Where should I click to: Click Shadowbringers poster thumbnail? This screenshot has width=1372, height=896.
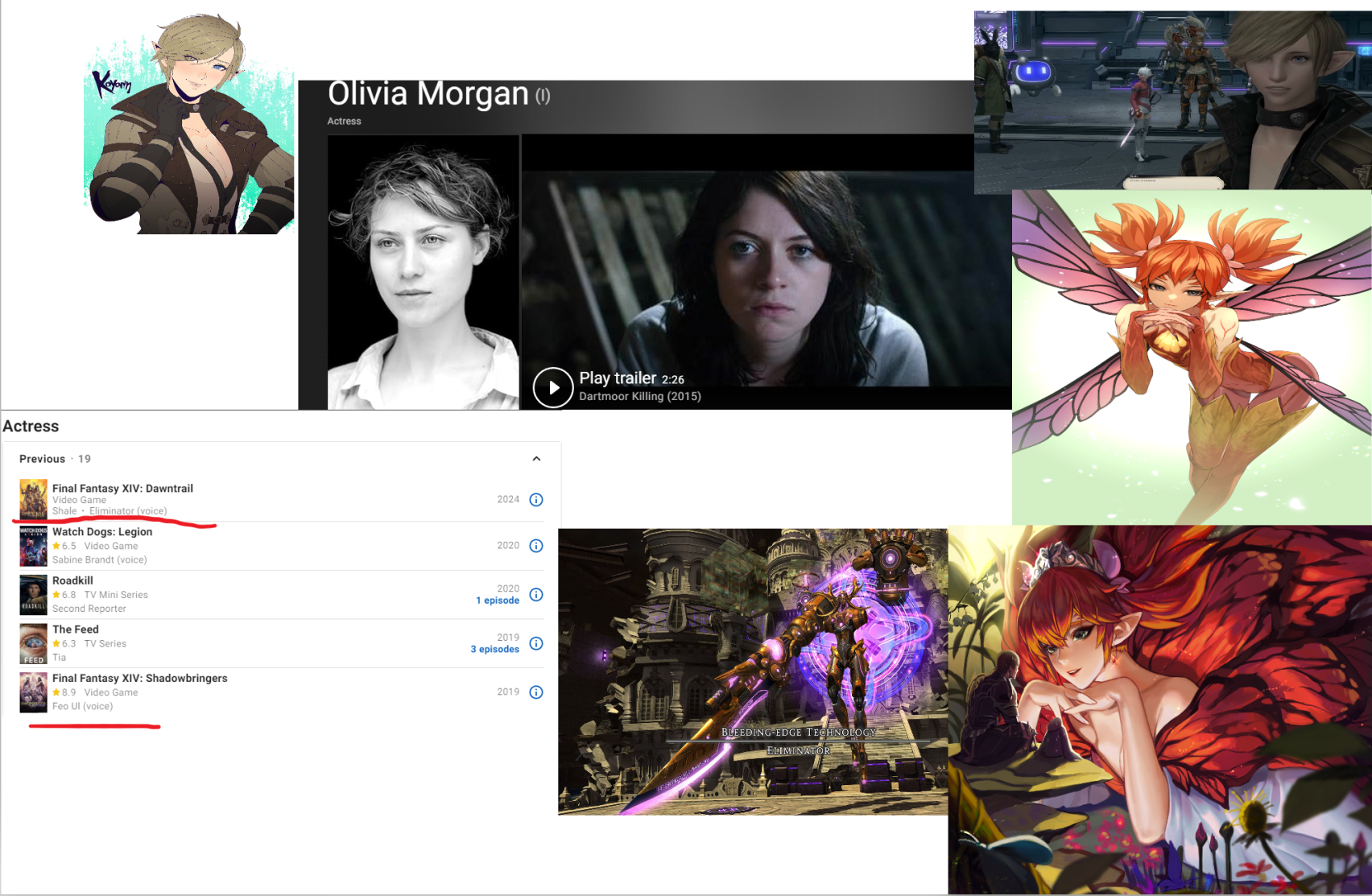(x=33, y=692)
